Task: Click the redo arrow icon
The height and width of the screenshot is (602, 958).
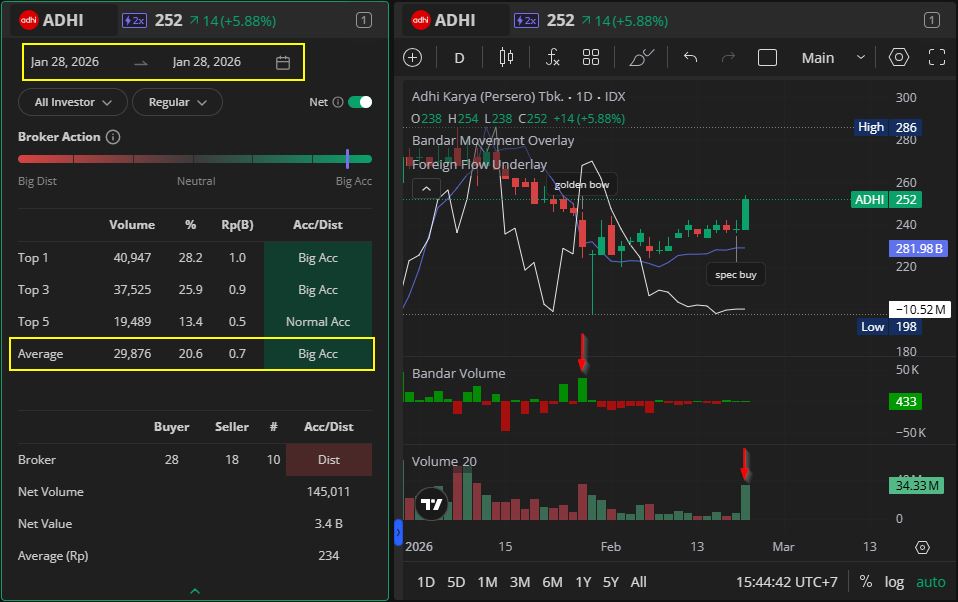Action: [x=728, y=57]
